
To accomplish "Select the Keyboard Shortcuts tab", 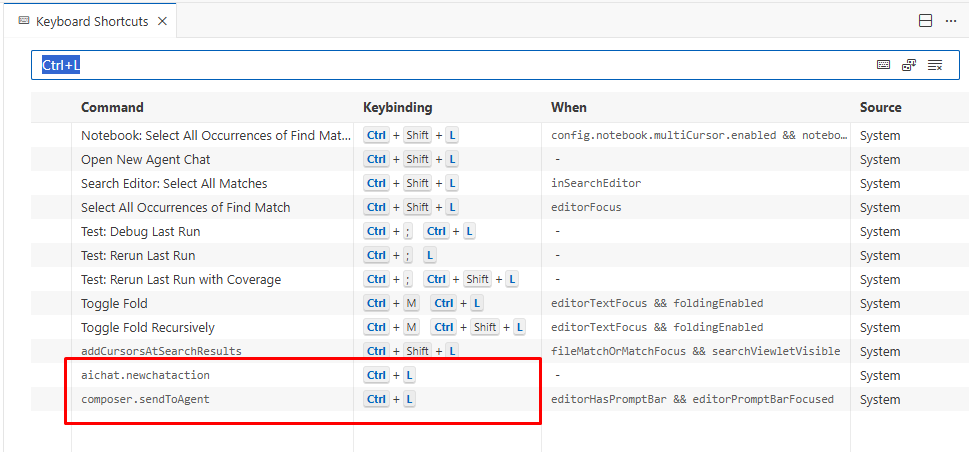I will 91,21.
